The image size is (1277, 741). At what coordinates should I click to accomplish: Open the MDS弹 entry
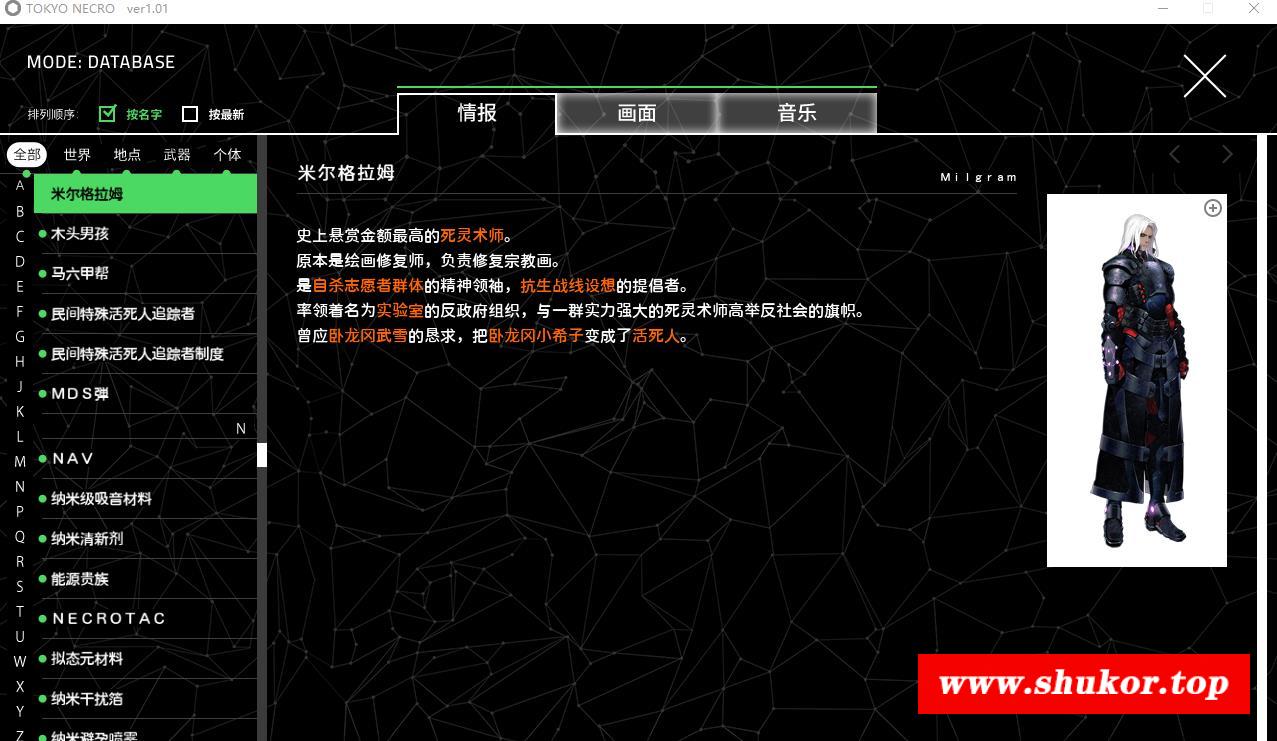pyautogui.click(x=145, y=393)
